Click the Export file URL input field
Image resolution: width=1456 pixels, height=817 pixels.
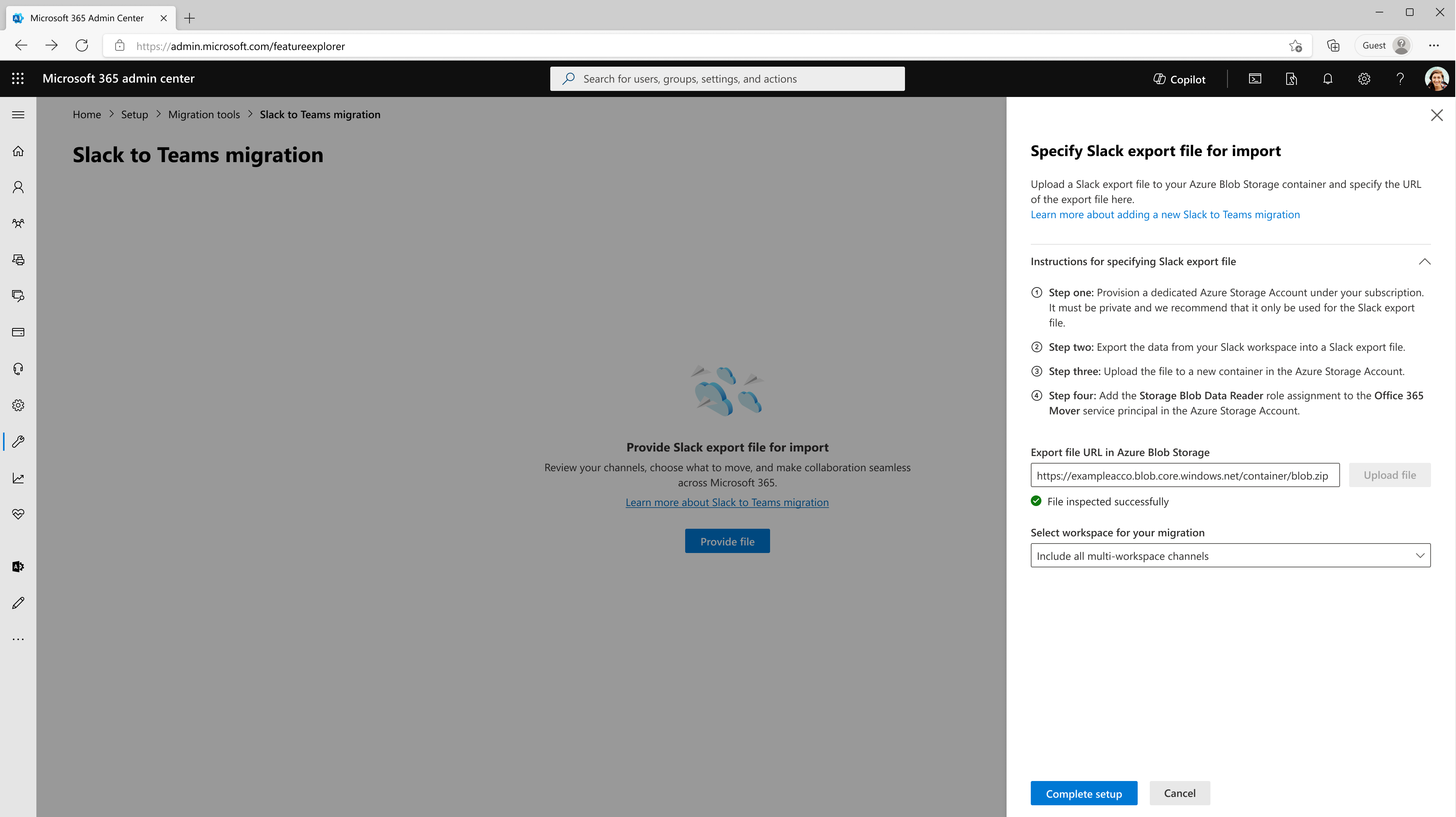(1185, 475)
